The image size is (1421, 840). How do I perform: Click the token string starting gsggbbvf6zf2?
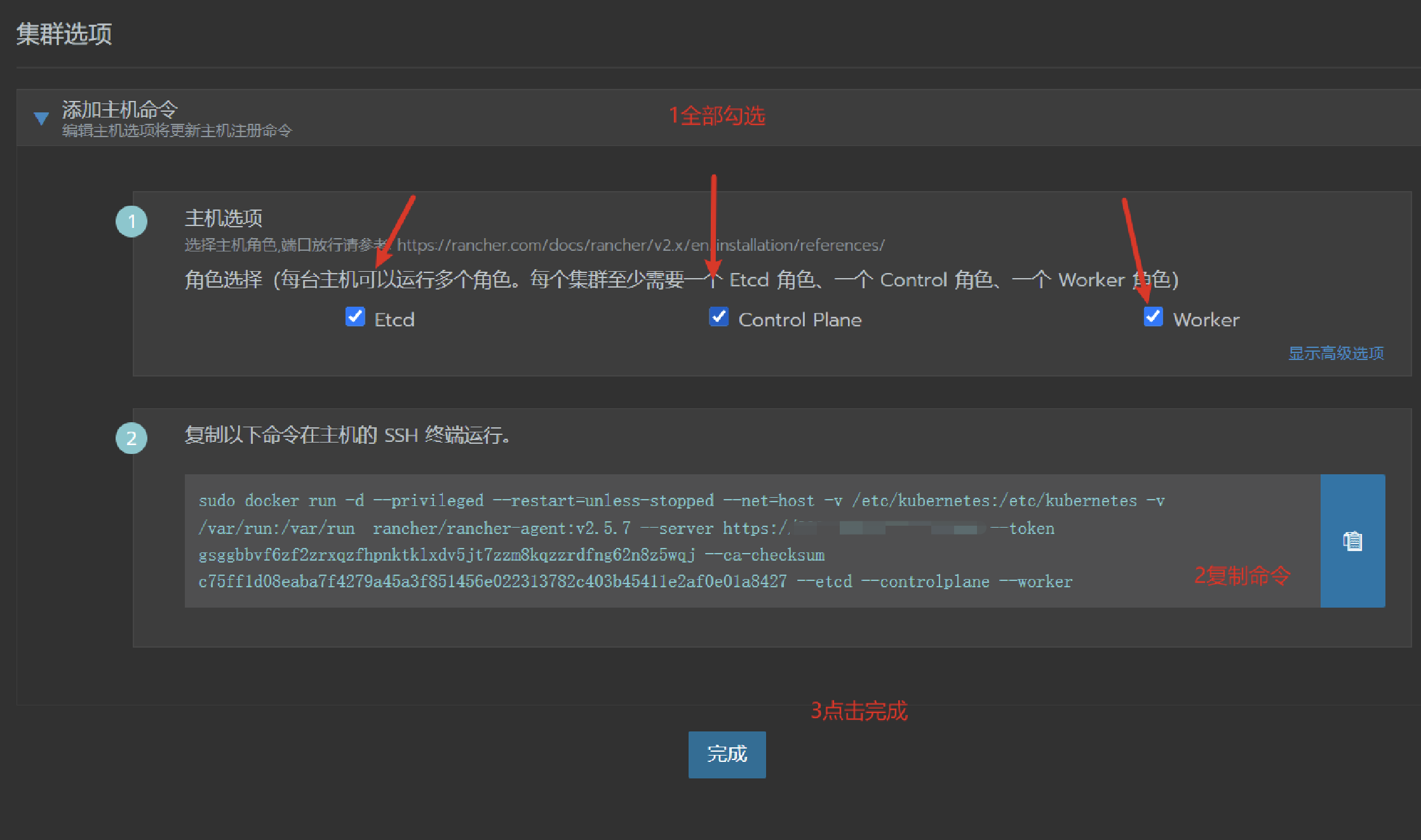pyautogui.click(x=447, y=555)
